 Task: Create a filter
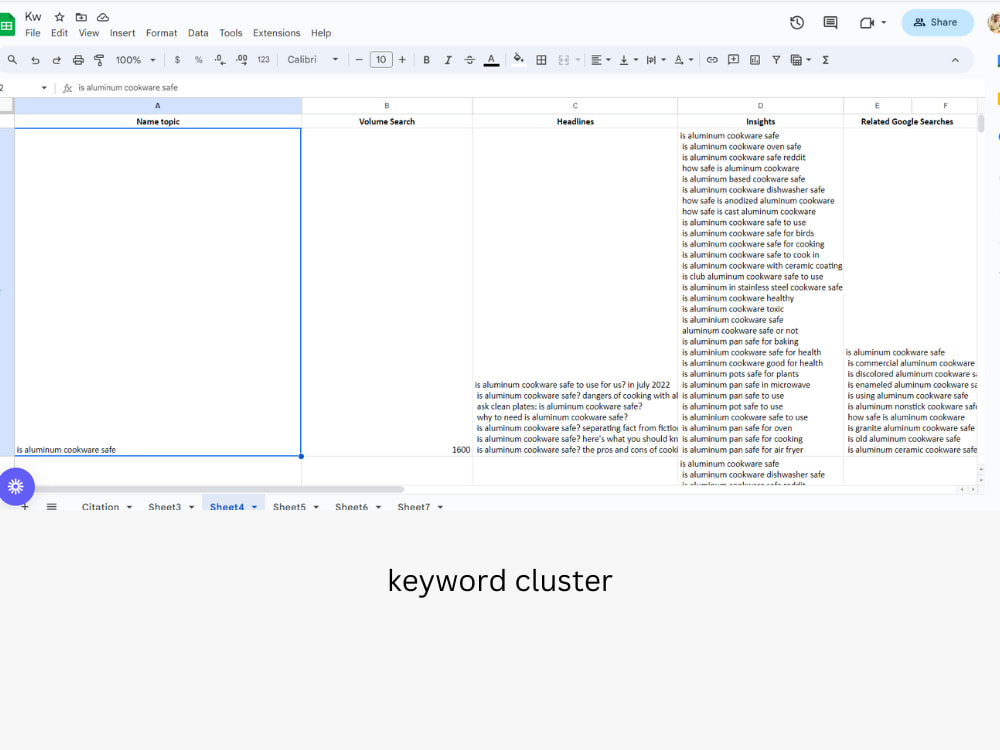[776, 60]
